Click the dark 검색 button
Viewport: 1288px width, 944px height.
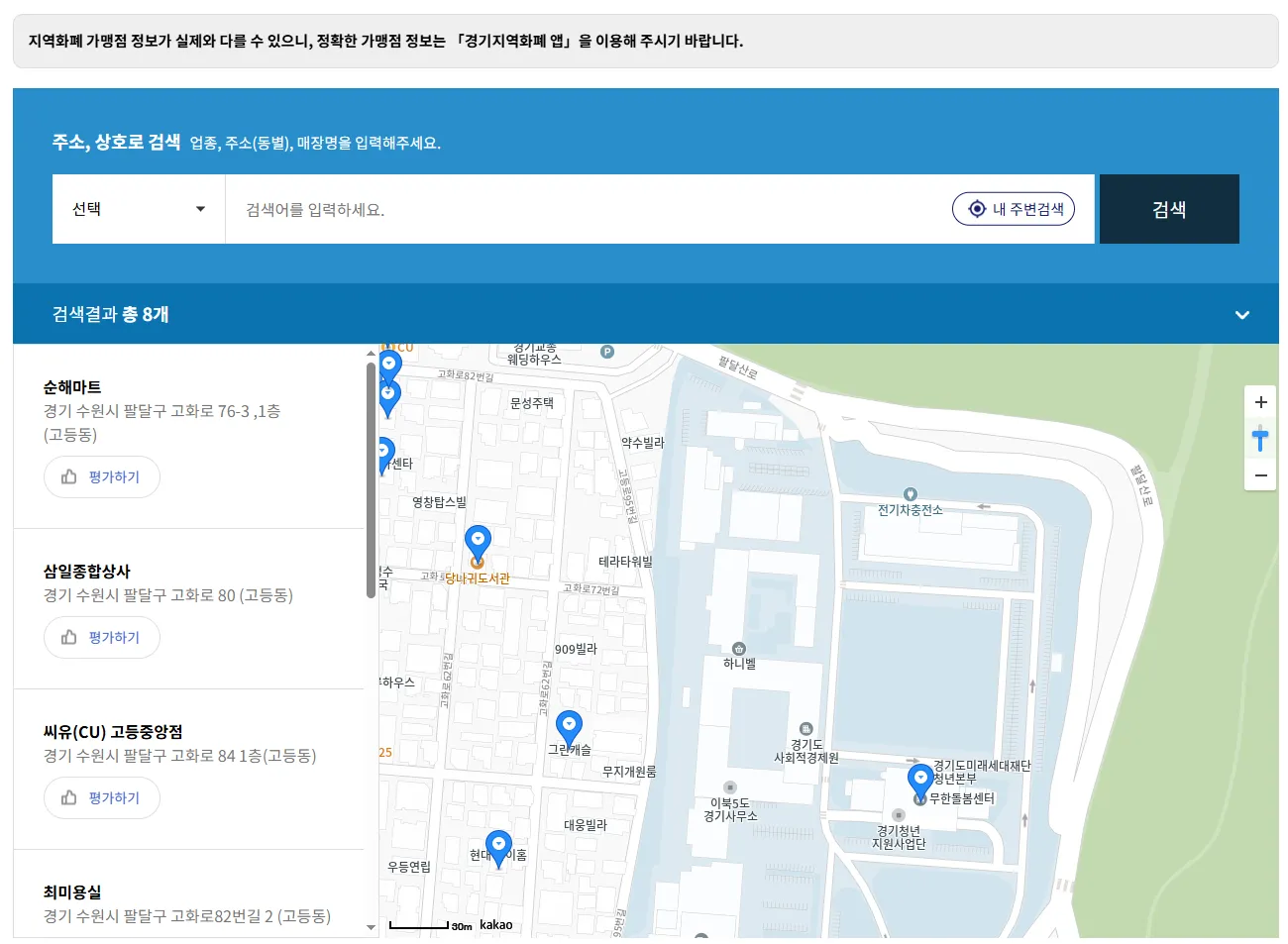(1169, 209)
